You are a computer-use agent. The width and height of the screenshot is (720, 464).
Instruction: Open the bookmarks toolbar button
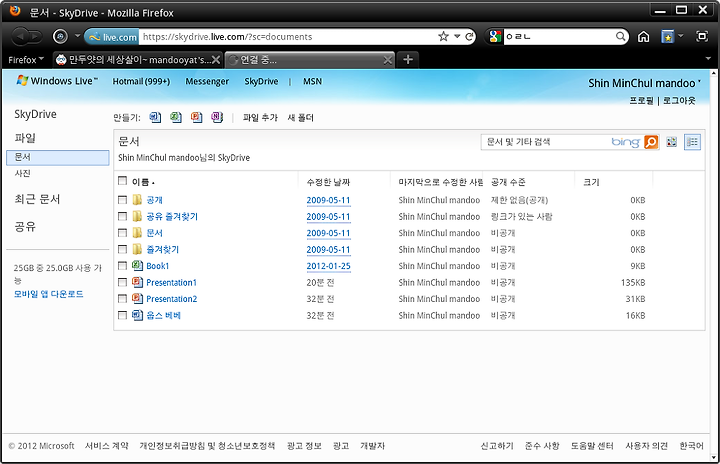pos(668,37)
